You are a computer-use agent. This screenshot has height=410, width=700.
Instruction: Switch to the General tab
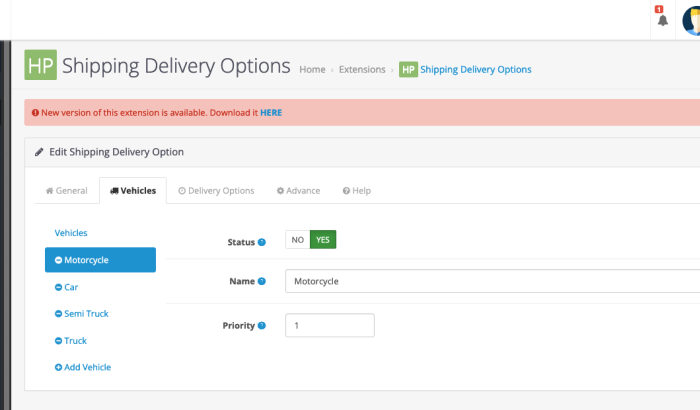pos(67,191)
